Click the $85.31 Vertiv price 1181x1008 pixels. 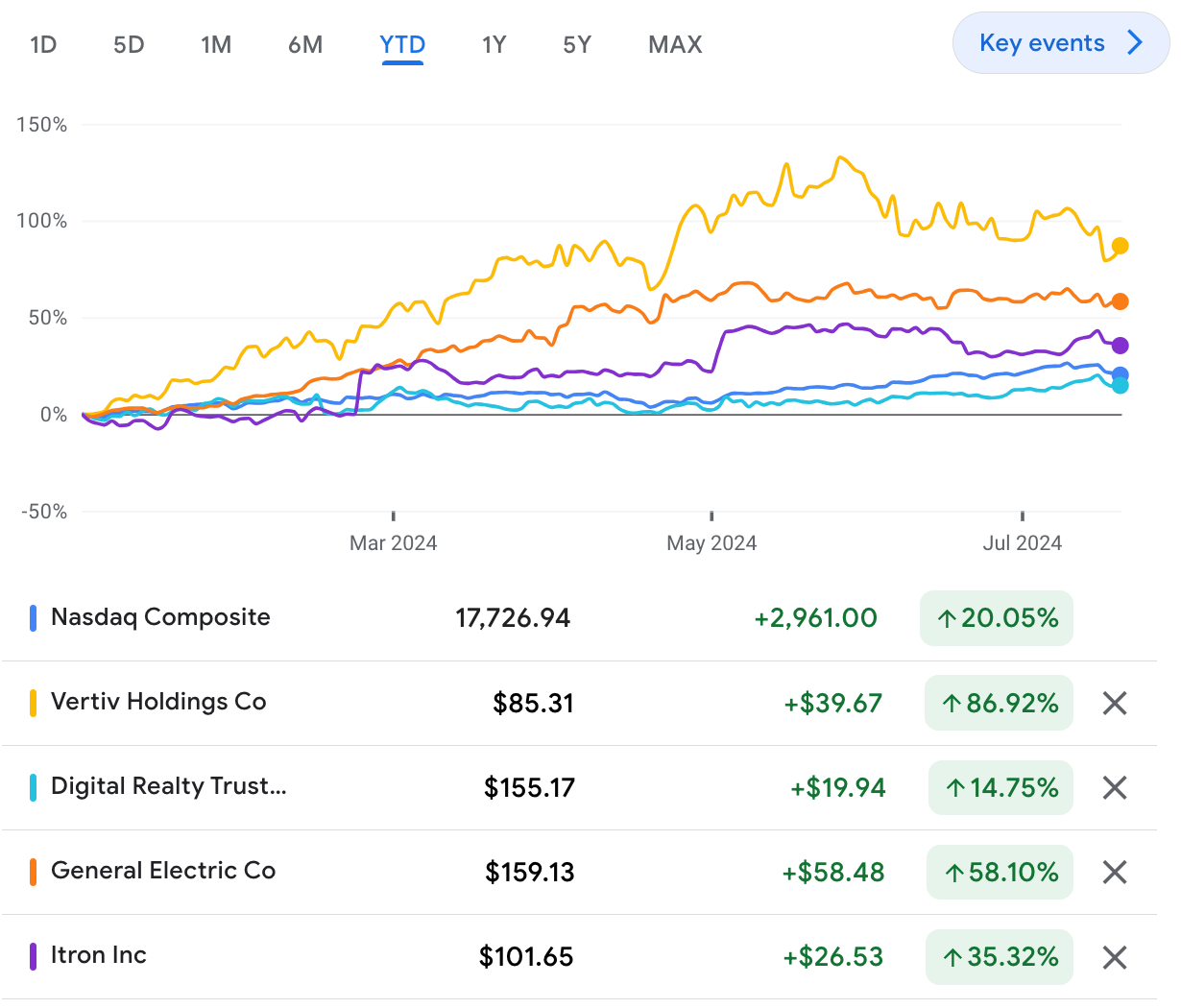pyautogui.click(x=533, y=704)
